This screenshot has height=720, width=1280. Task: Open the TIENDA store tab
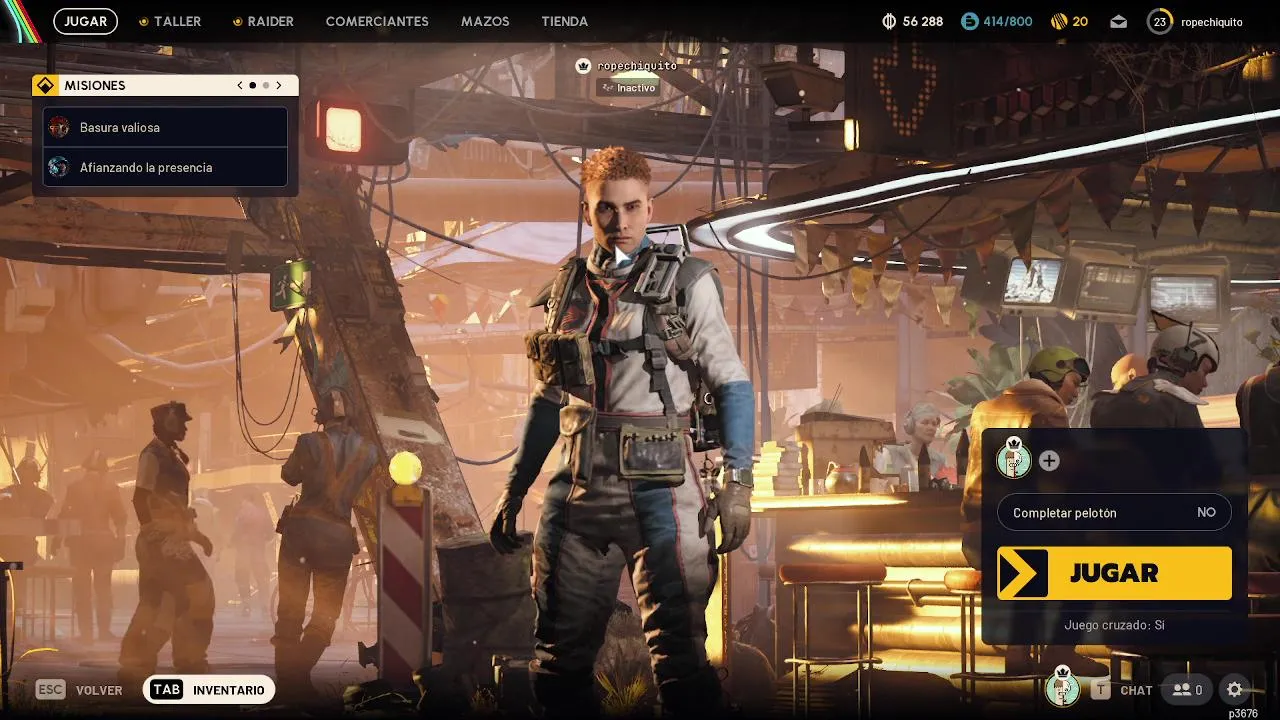(x=564, y=21)
